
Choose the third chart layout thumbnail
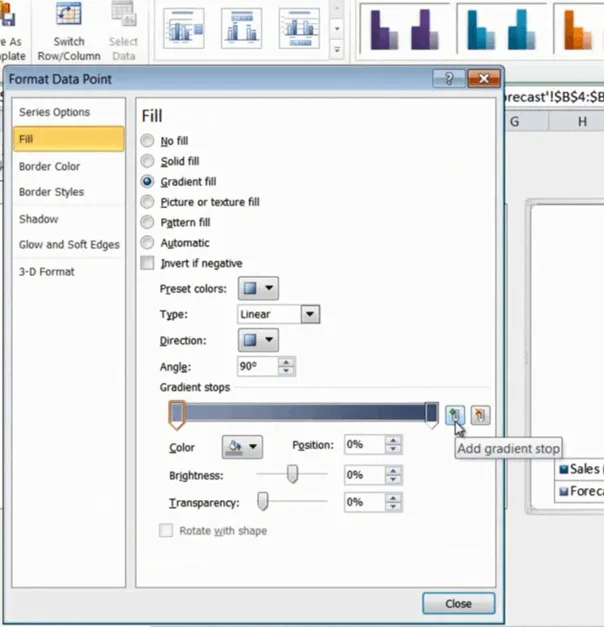point(299,28)
